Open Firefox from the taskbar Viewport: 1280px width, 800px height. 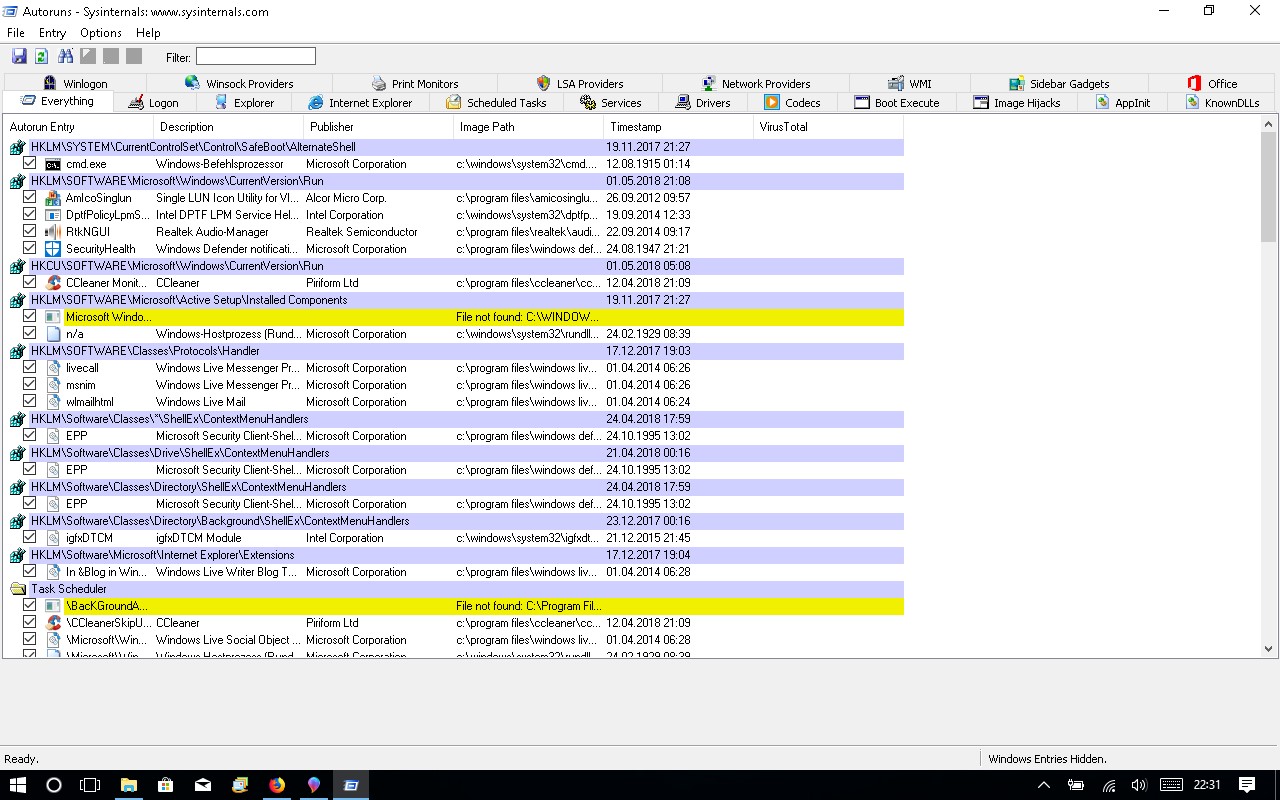pos(277,785)
